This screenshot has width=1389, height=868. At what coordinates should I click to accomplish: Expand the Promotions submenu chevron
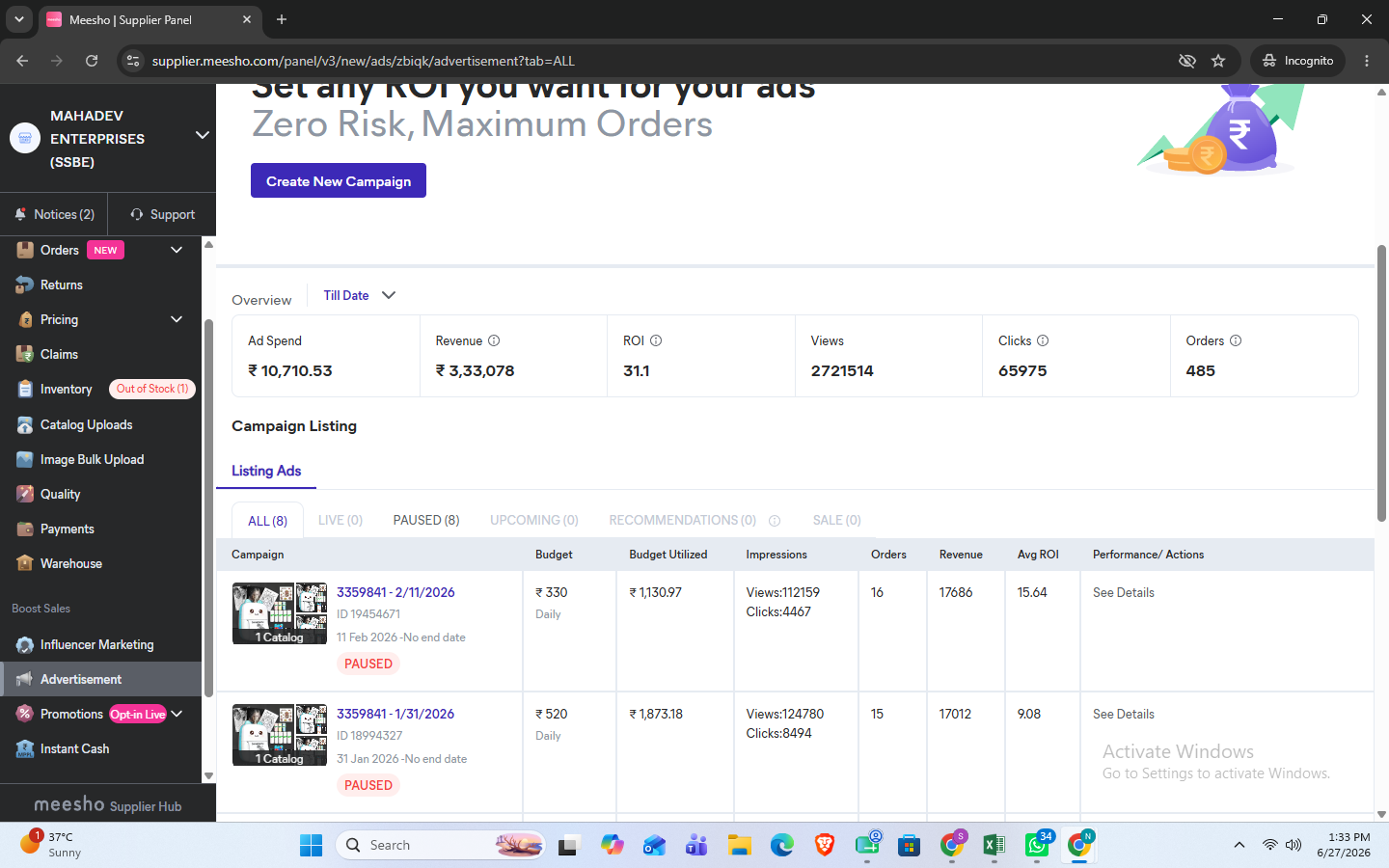pyautogui.click(x=177, y=714)
